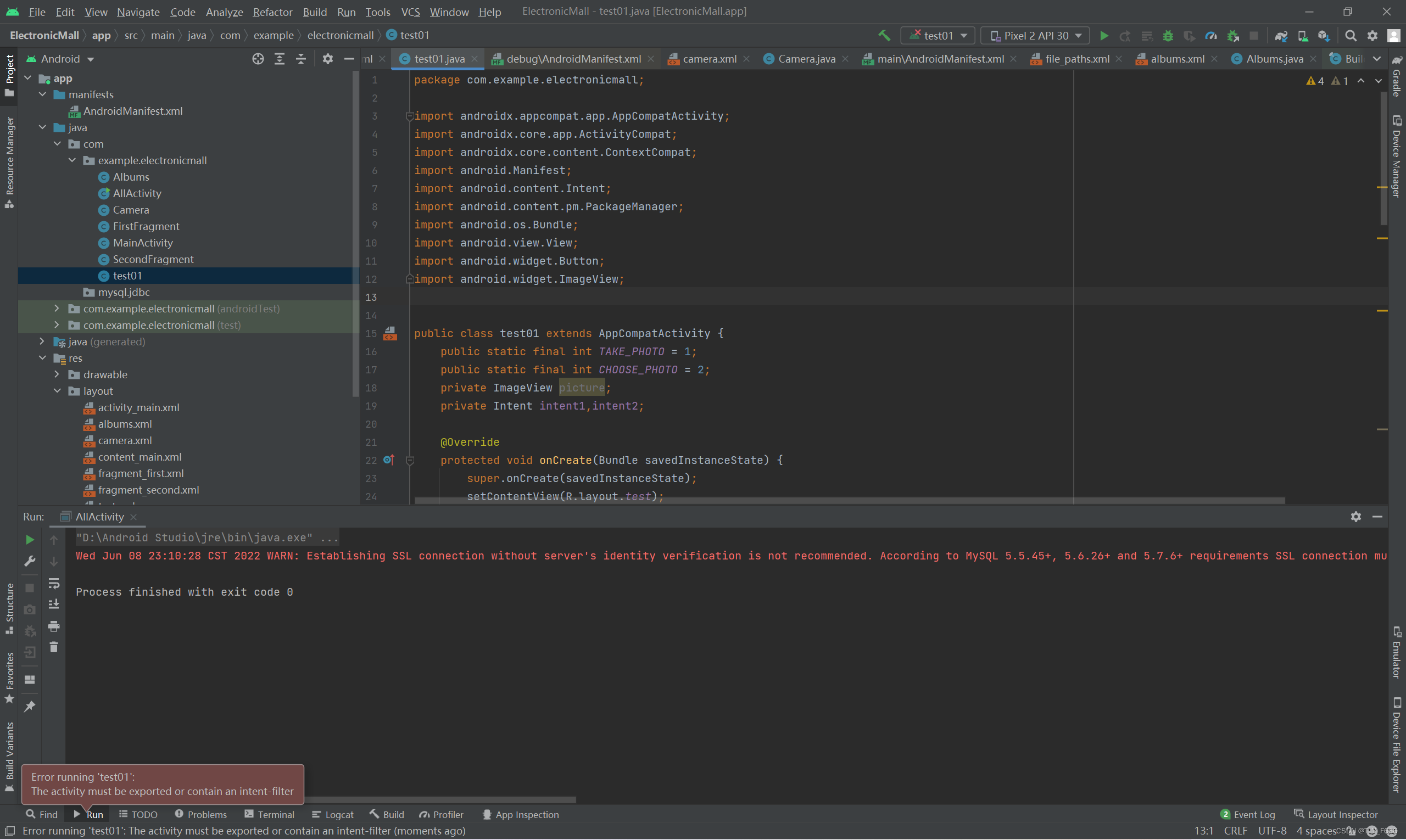Screen dimensions: 1406x840
Task: Rerun AllActivity in the Run panel
Action: point(30,540)
